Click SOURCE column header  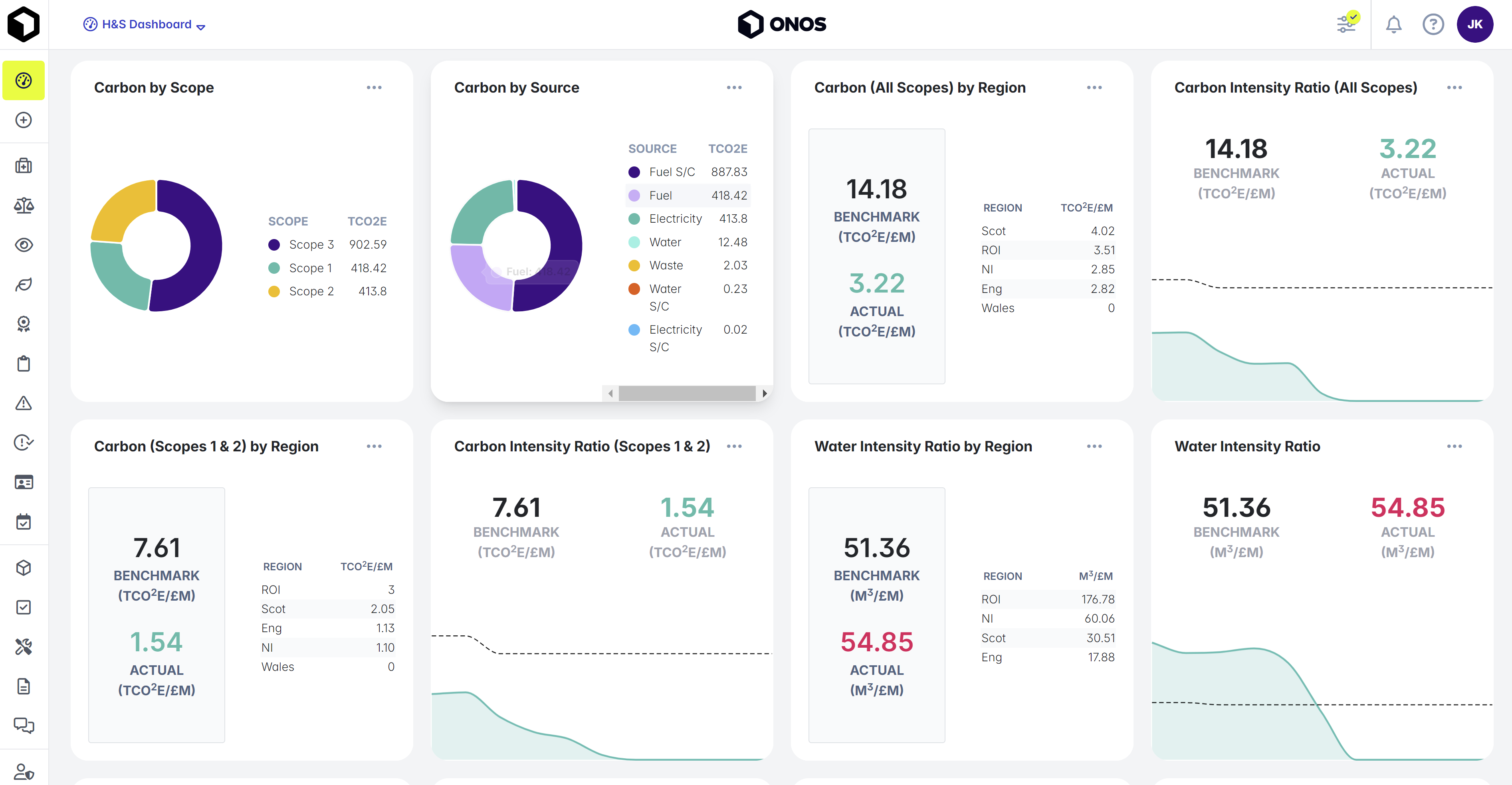coord(652,149)
